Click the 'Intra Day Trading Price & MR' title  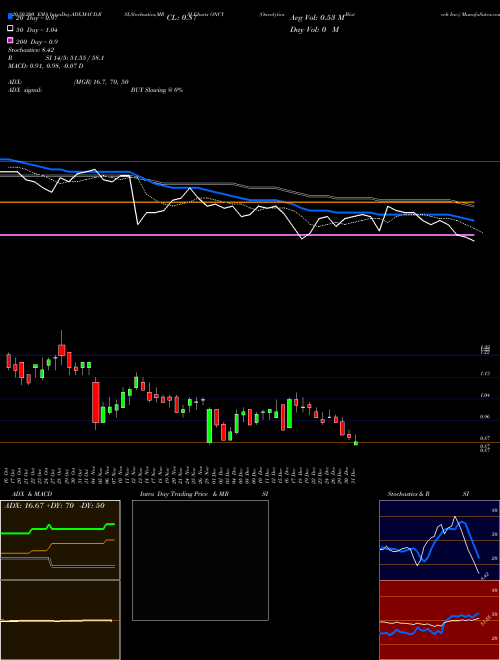[184, 494]
